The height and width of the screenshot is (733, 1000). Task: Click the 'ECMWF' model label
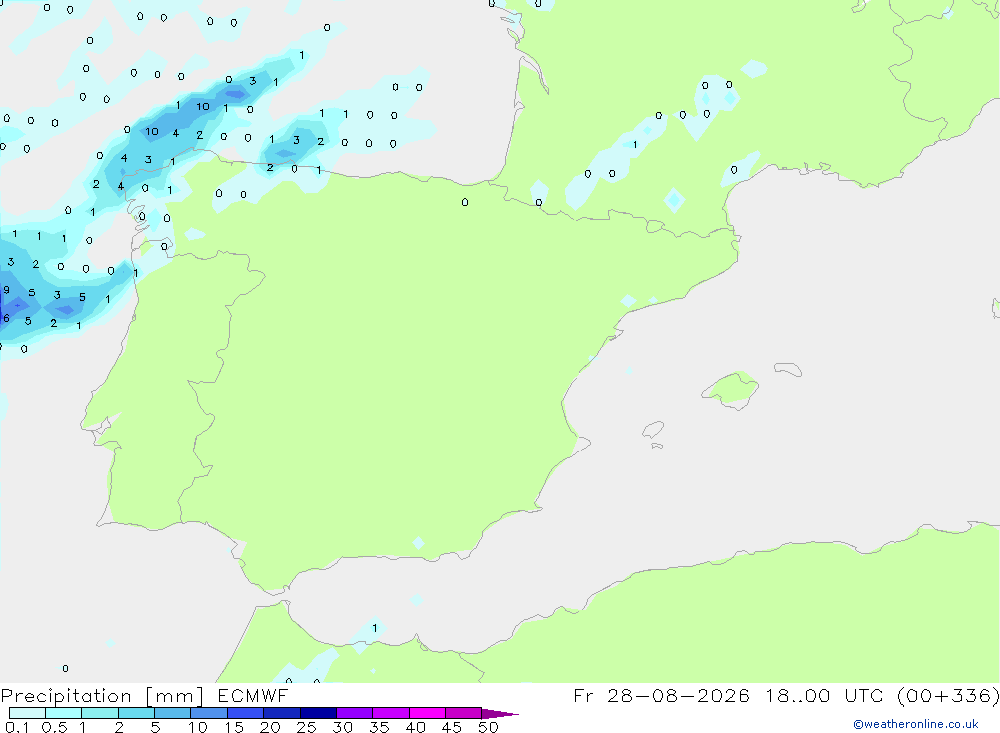253,696
